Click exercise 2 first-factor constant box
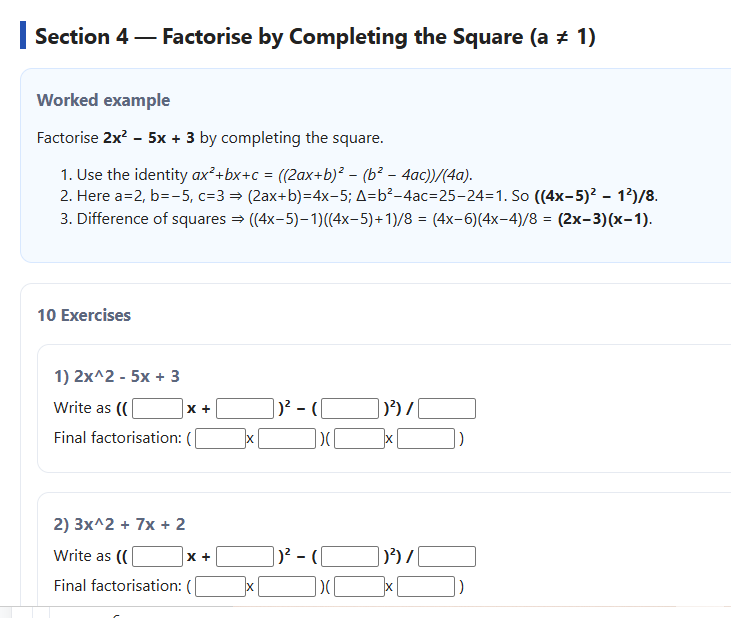Image resolution: width=731 pixels, height=618 pixels. [287, 586]
